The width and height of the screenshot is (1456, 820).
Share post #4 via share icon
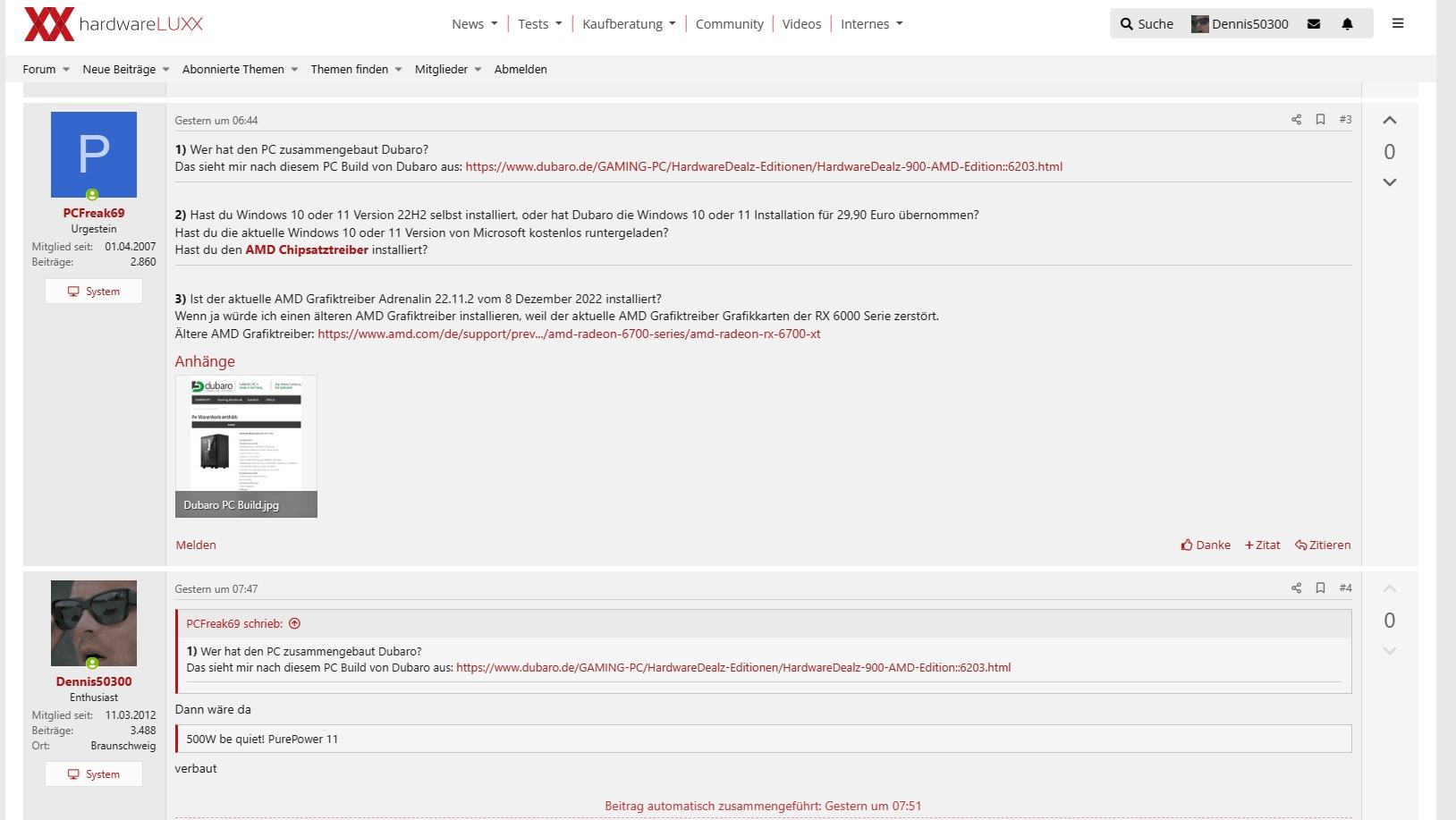[1296, 588]
